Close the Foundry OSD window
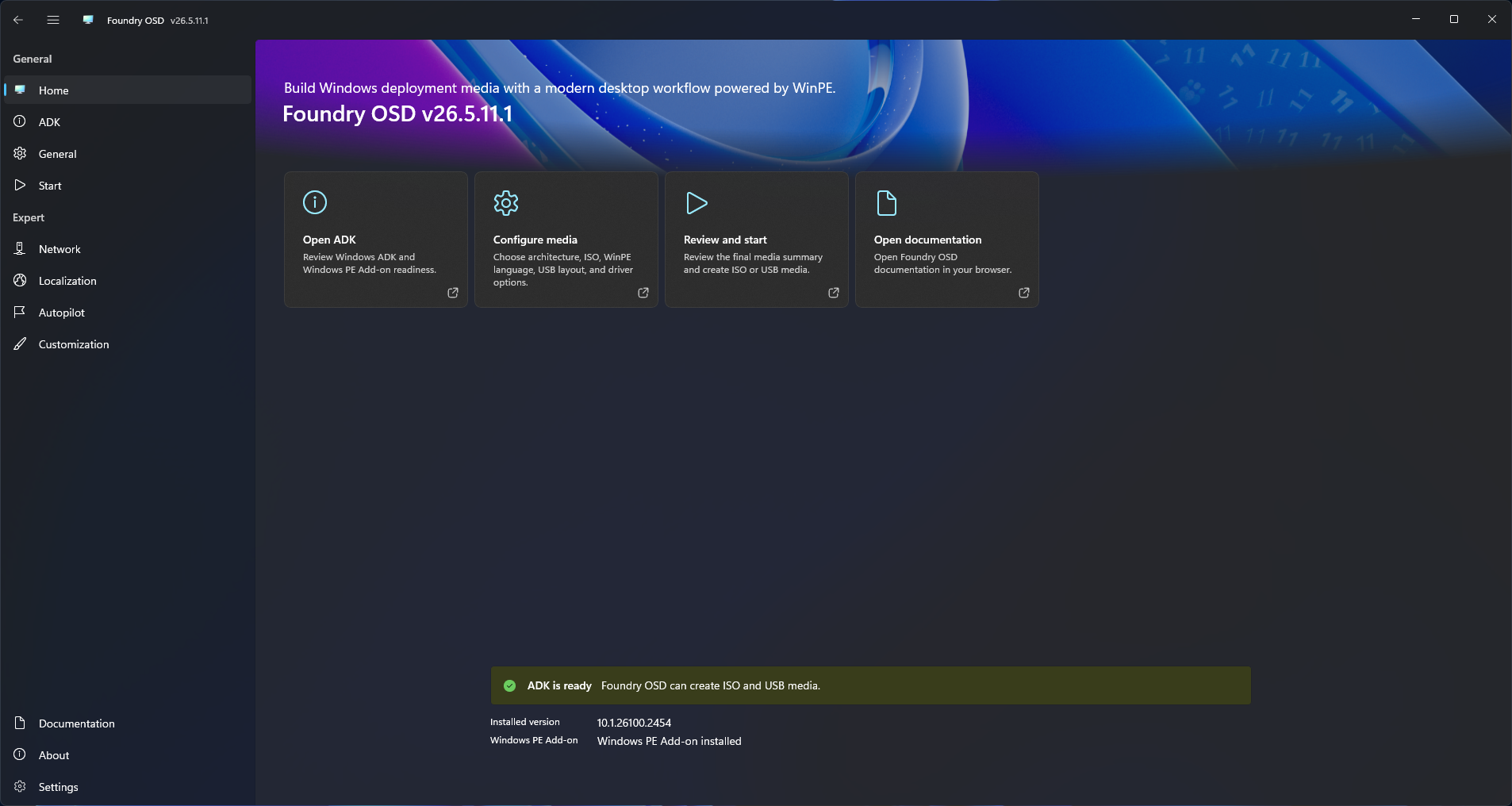 click(1492, 20)
